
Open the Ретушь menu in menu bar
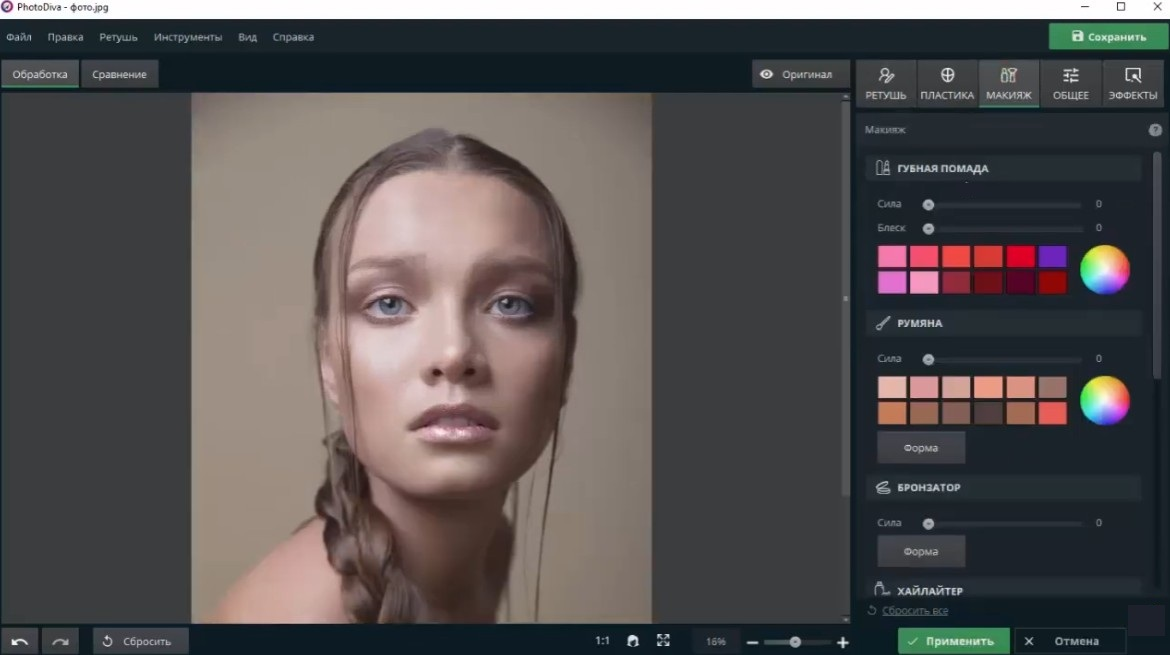119,37
